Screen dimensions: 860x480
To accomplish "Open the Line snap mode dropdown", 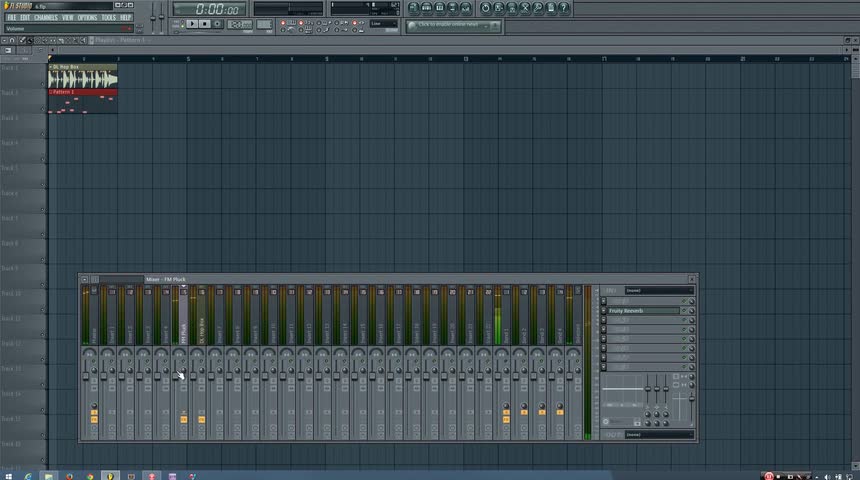I will tap(383, 24).
